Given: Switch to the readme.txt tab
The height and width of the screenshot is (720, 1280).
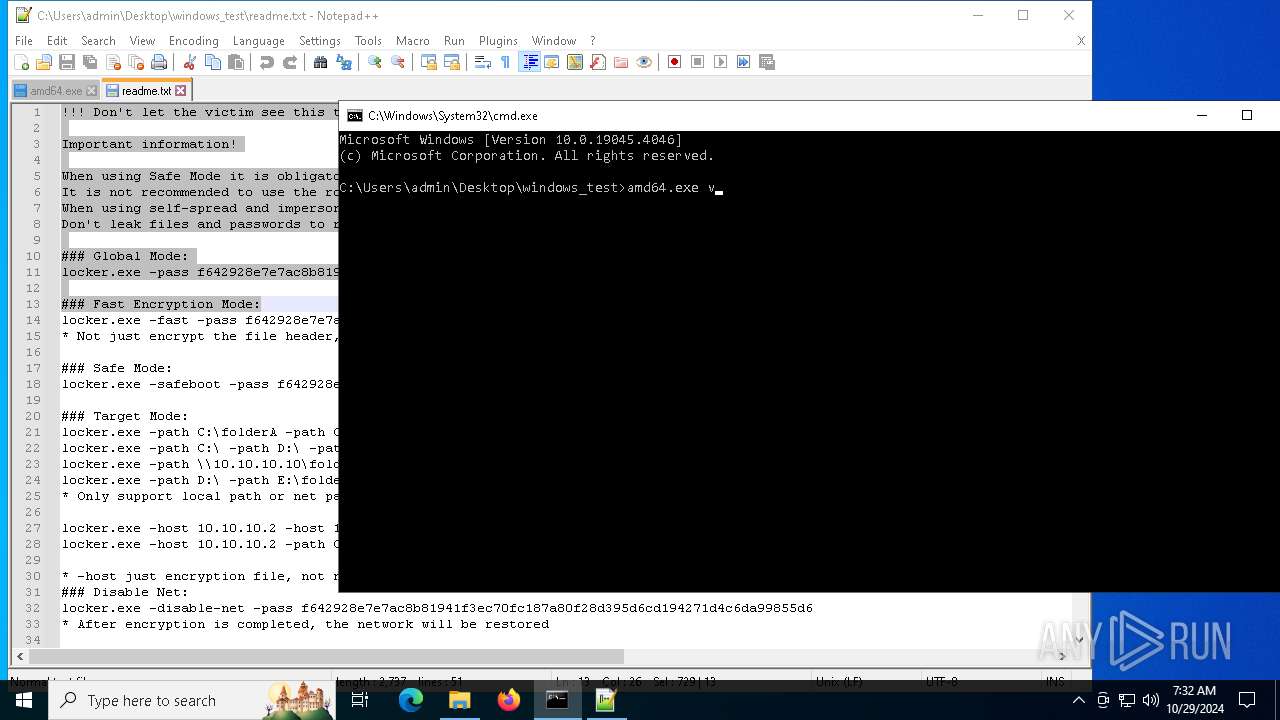Looking at the screenshot, I should 146,91.
